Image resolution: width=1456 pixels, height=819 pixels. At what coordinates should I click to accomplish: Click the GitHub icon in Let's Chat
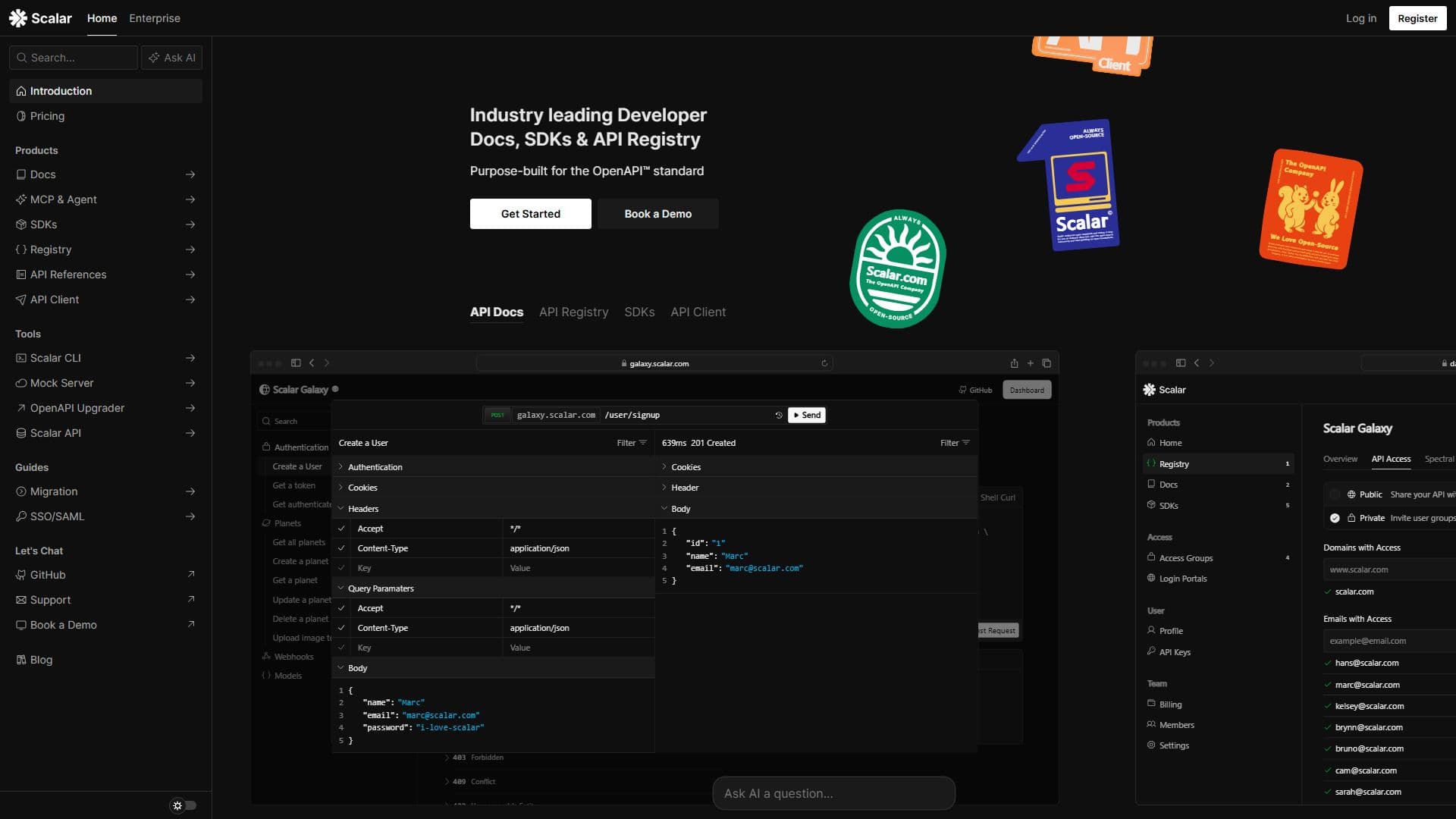[21, 575]
